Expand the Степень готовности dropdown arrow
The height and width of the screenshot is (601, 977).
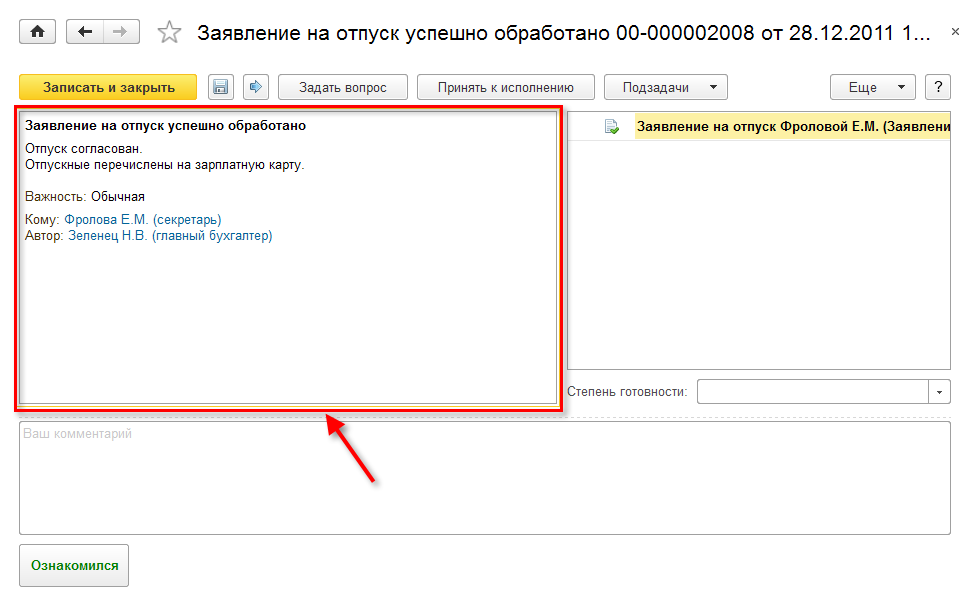coord(940,392)
